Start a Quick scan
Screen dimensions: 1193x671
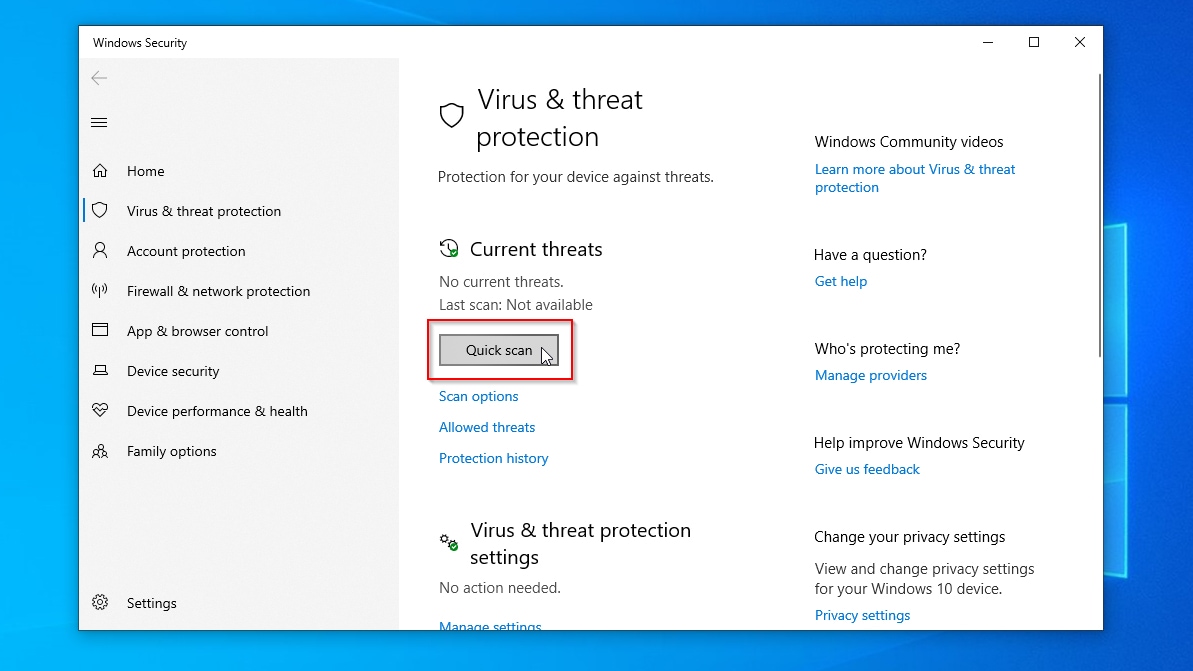(x=499, y=350)
